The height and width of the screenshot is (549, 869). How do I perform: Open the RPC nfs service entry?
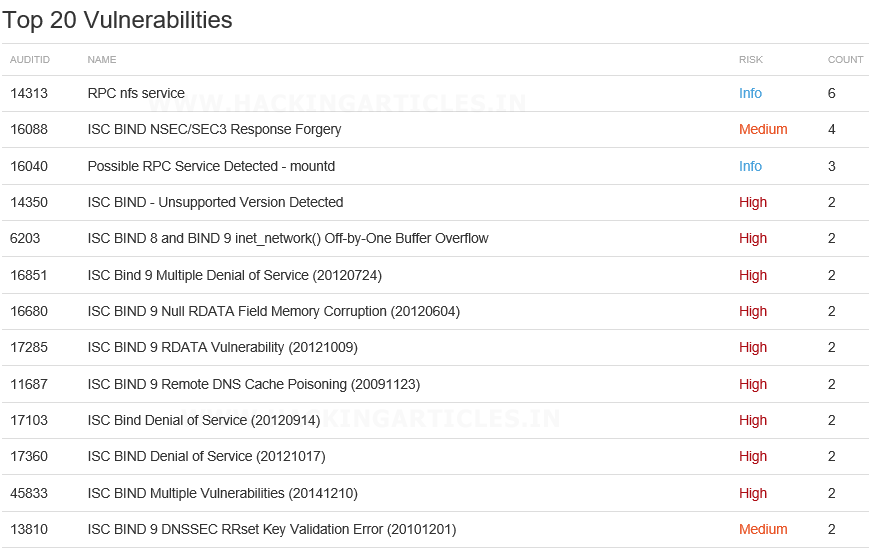click(x=136, y=93)
